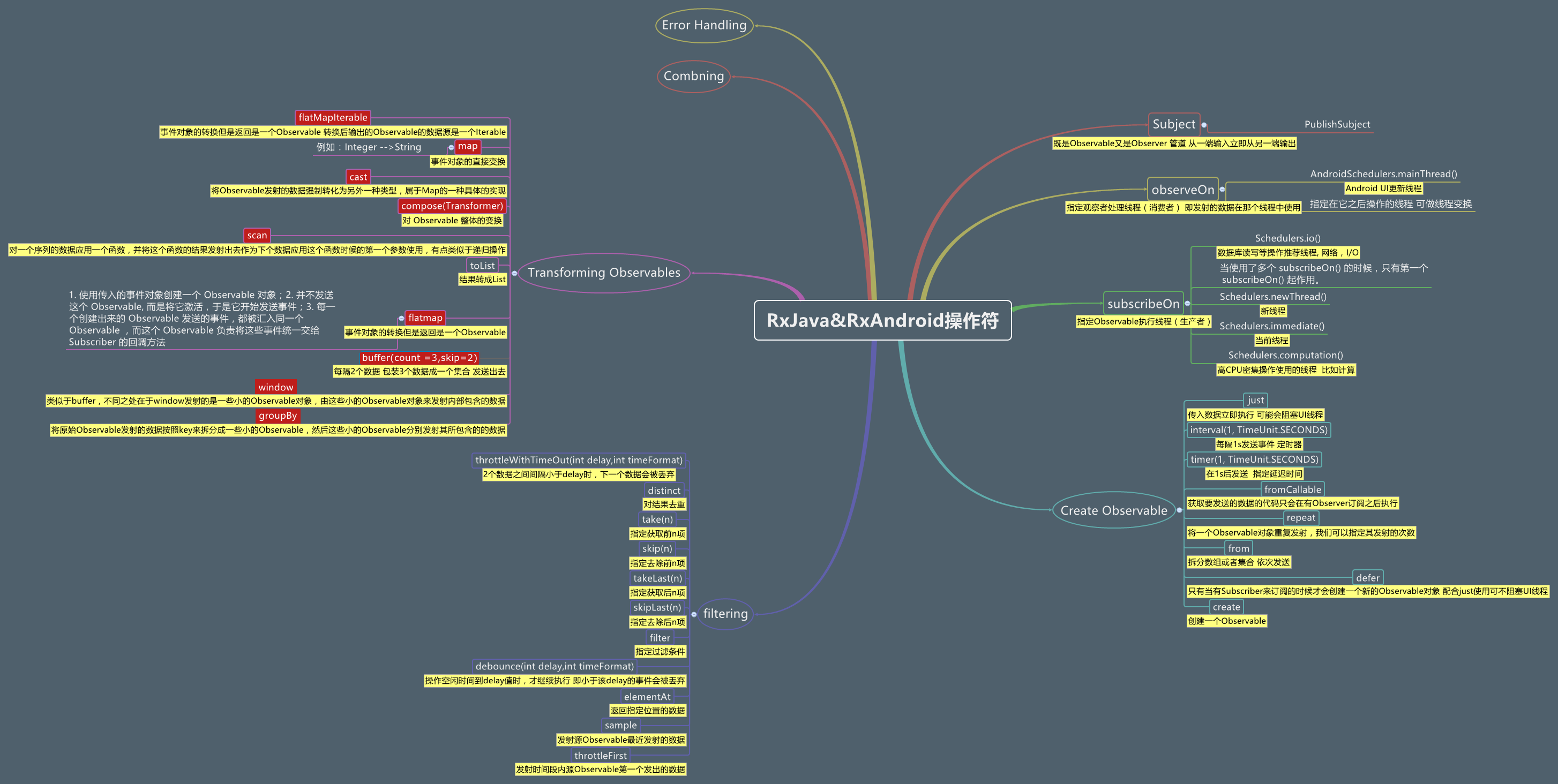Select the create operator node
Viewport: 1558px width, 784px height.
(x=1226, y=607)
